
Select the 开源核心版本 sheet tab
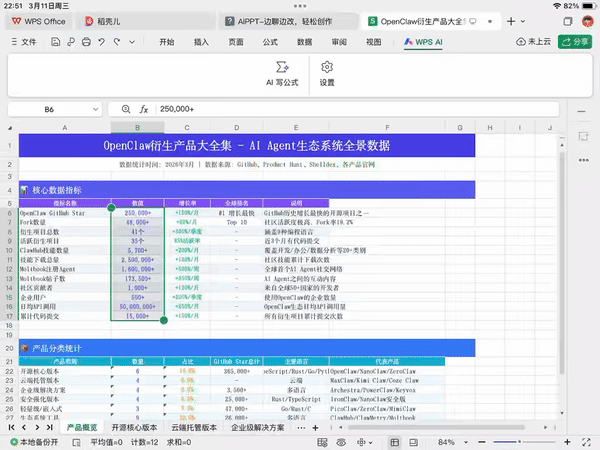(x=134, y=427)
